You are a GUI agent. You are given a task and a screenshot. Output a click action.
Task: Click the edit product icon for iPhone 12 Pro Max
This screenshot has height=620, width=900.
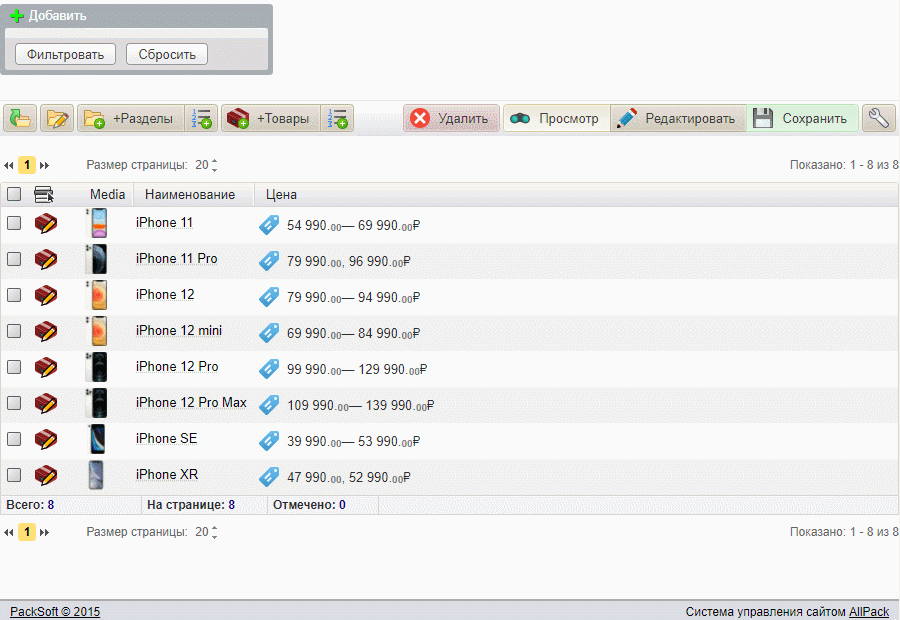[46, 404]
